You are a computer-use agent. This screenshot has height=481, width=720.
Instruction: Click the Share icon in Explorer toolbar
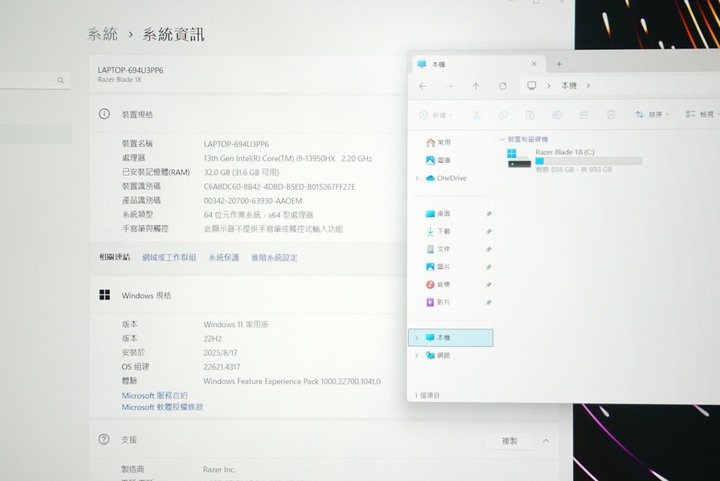(584, 115)
